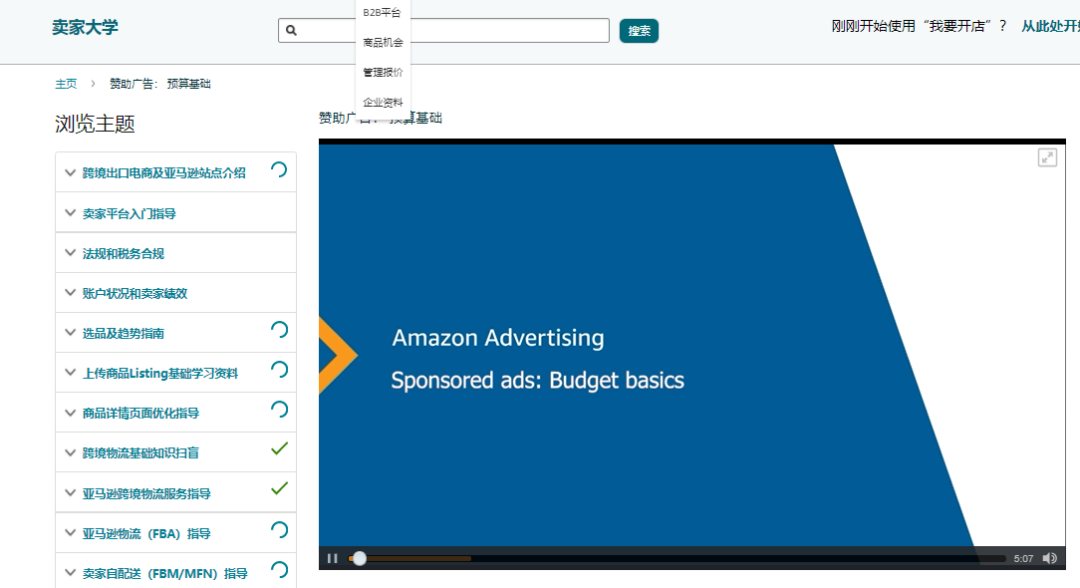
Task: Click progress circle for 选品及趋势指南
Action: point(279,330)
